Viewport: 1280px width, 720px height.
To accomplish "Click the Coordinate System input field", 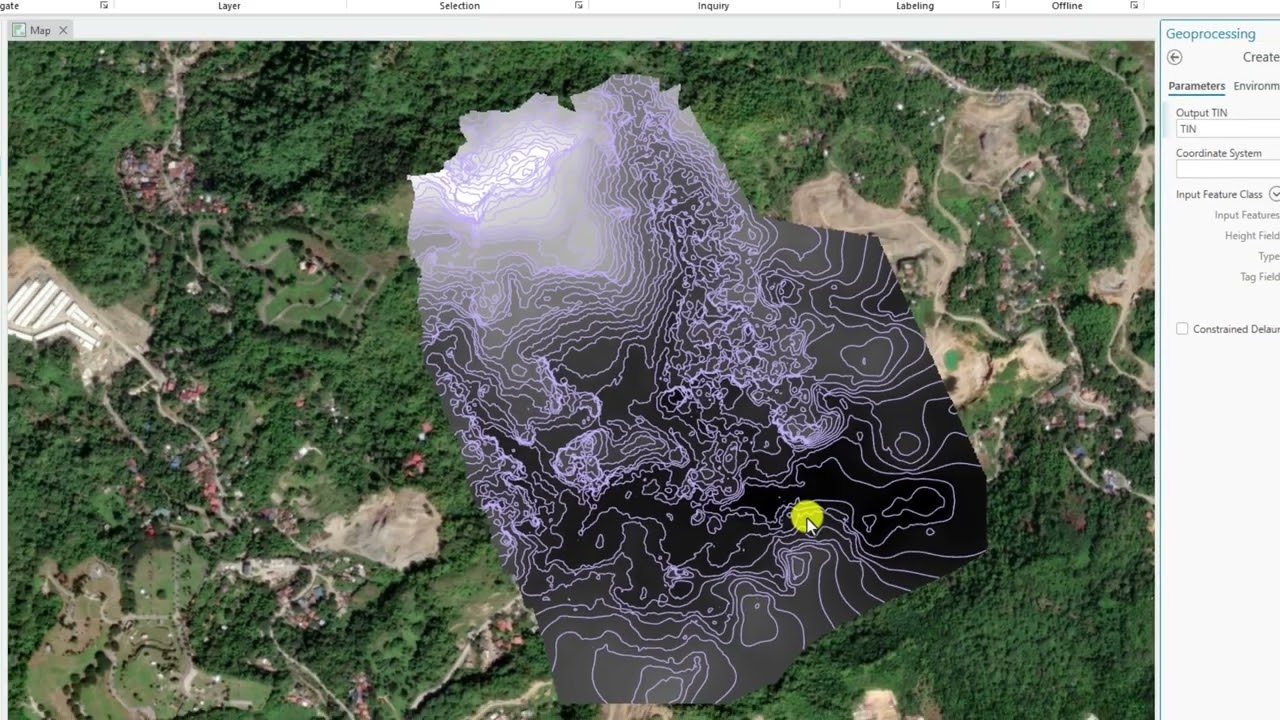I will click(1228, 170).
